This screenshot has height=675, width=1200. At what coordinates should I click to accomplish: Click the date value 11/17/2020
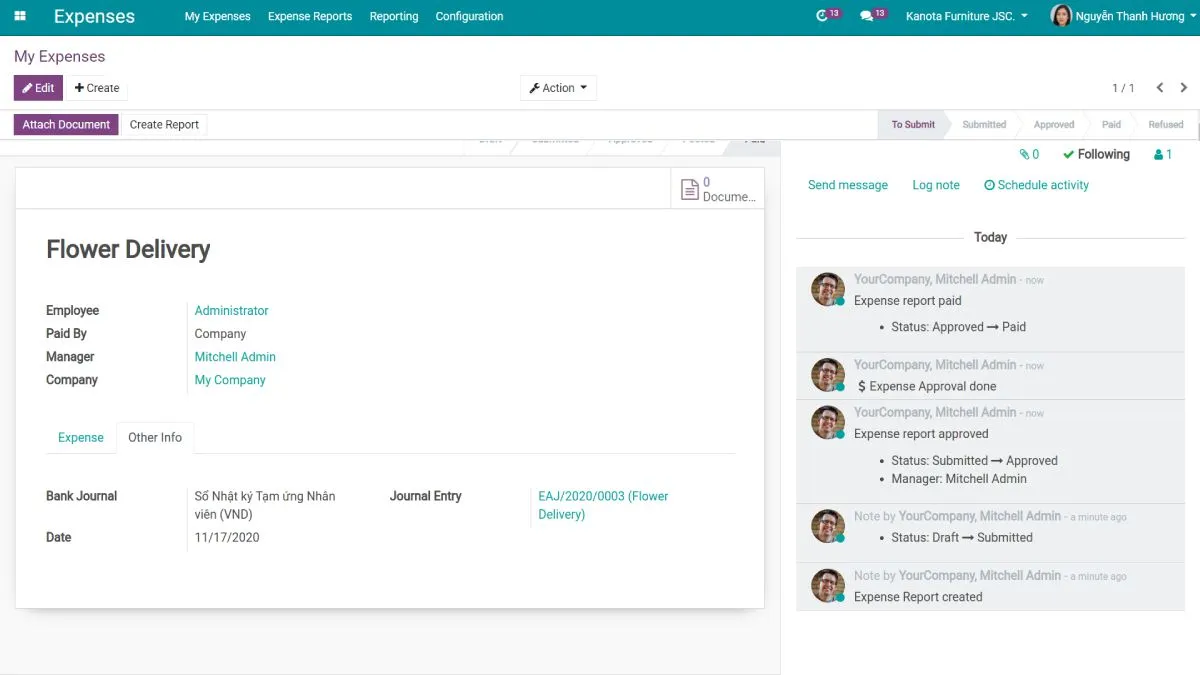(227, 537)
